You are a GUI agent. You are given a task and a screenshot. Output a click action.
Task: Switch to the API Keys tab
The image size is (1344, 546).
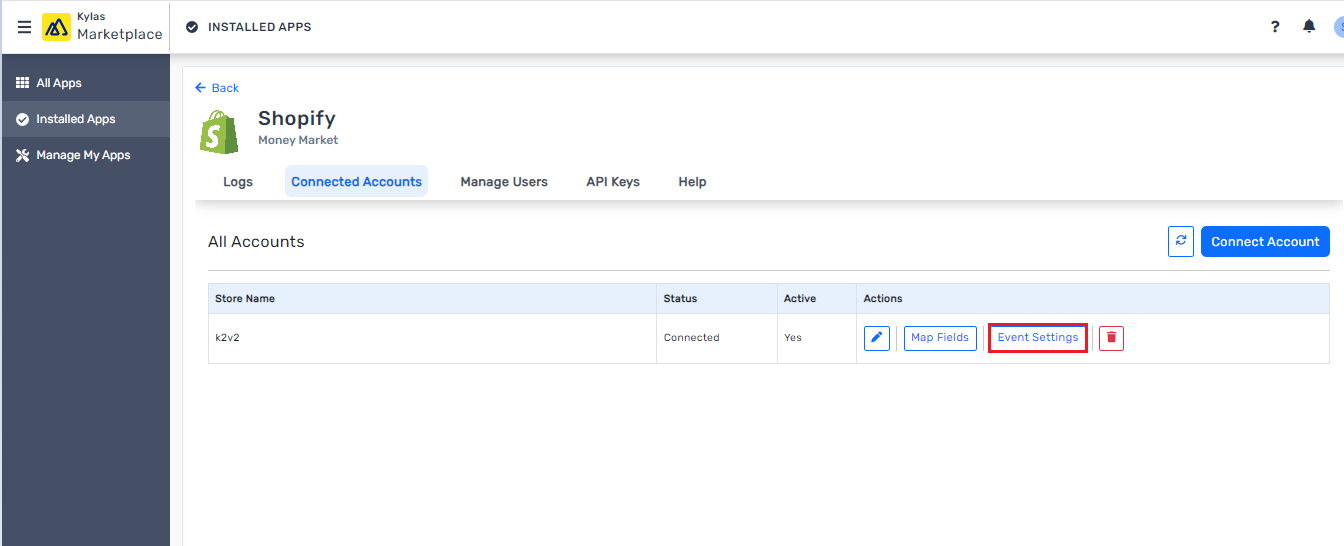click(x=613, y=182)
